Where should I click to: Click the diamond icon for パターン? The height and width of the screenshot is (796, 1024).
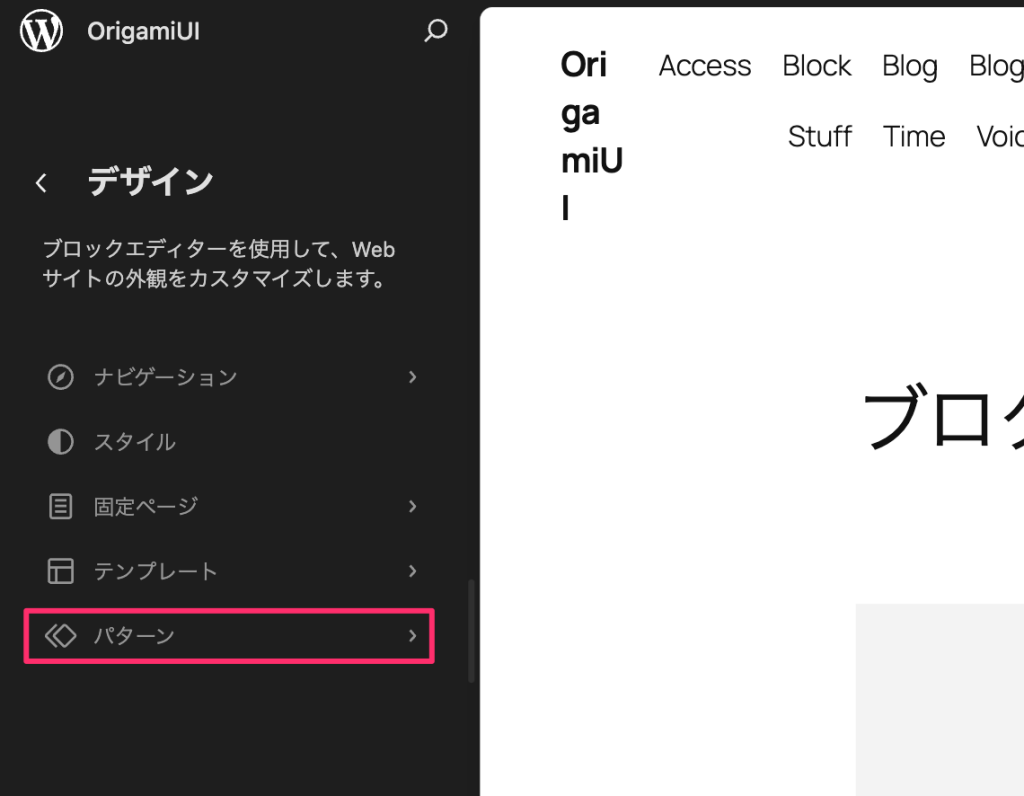pyautogui.click(x=61, y=635)
